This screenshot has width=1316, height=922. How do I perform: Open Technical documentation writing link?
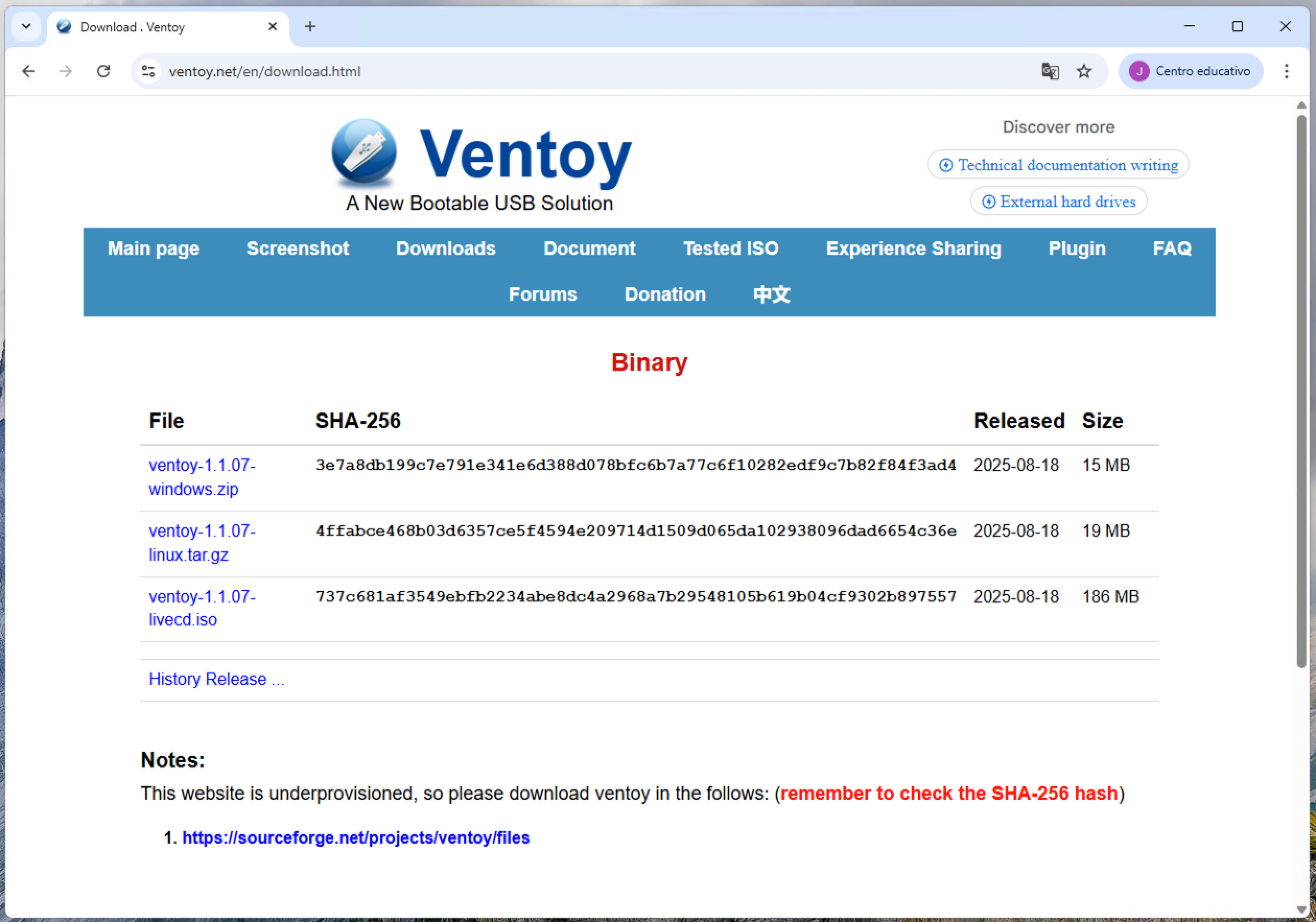pos(1058,165)
